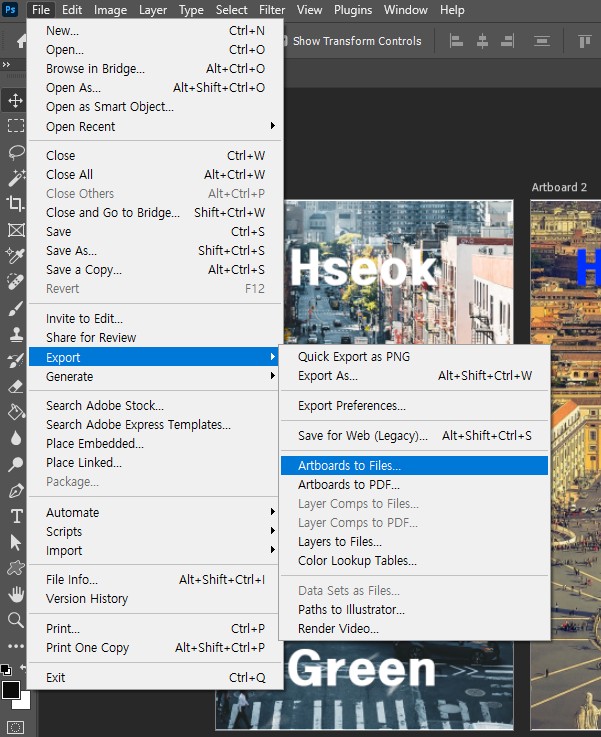601x737 pixels.
Task: Open the Filter menu
Action: 272,10
